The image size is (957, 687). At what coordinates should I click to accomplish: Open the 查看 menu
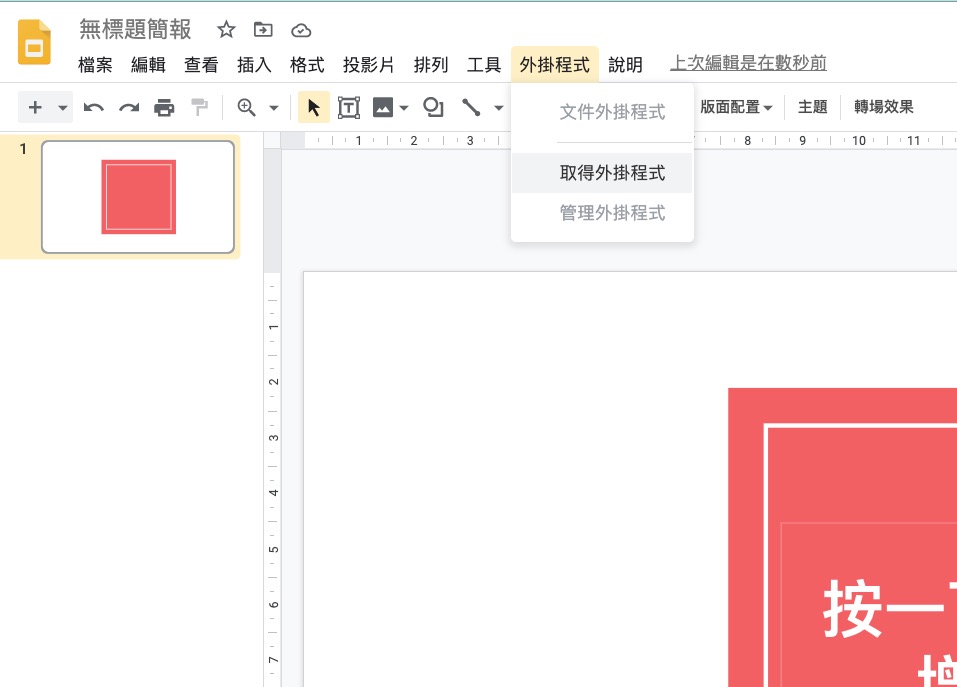(x=201, y=64)
